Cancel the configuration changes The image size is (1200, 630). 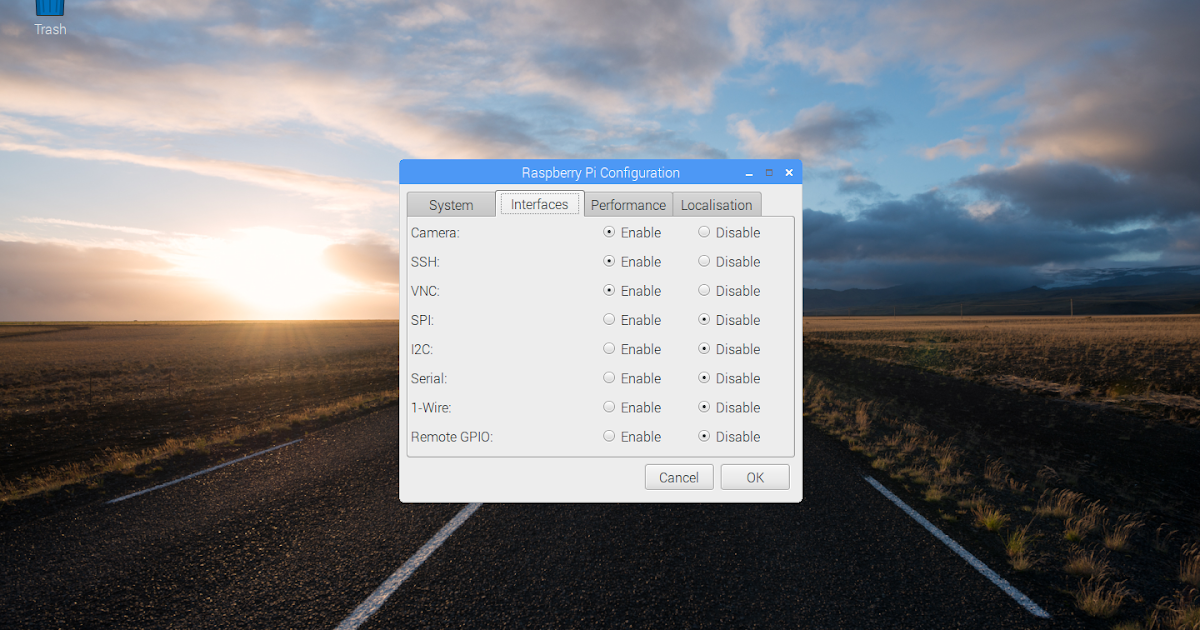click(x=679, y=477)
